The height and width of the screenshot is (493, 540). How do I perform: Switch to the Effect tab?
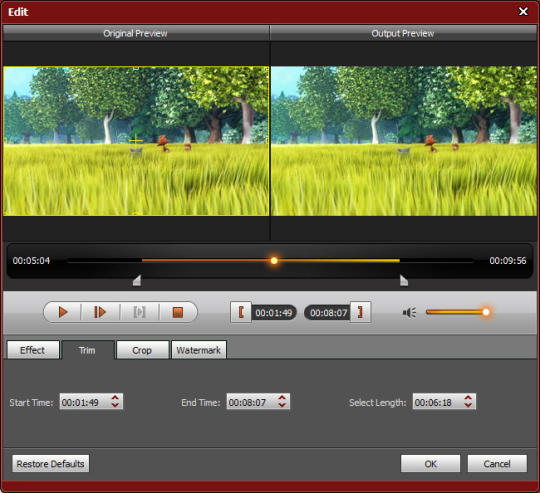(x=33, y=350)
